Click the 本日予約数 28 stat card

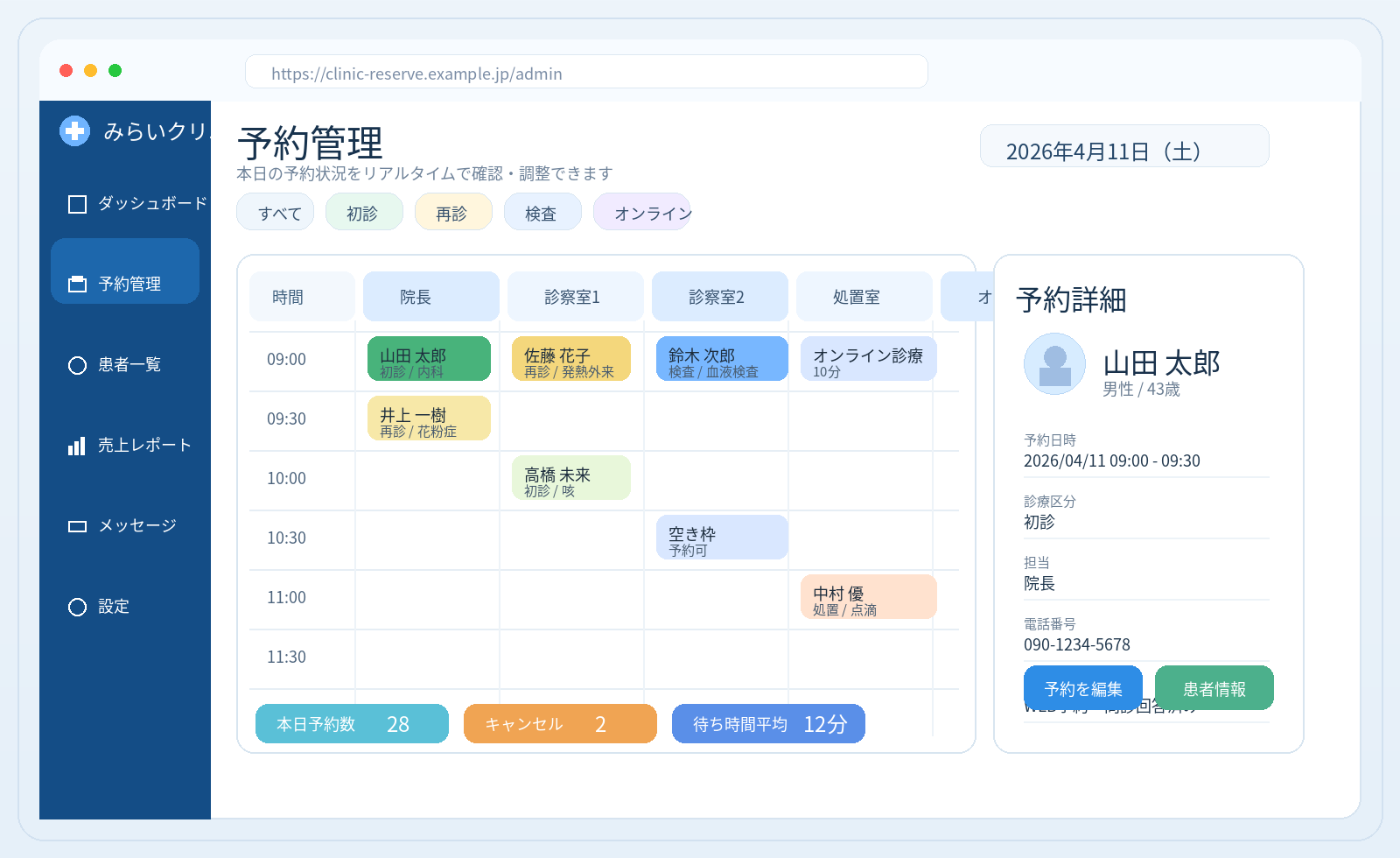pos(352,724)
